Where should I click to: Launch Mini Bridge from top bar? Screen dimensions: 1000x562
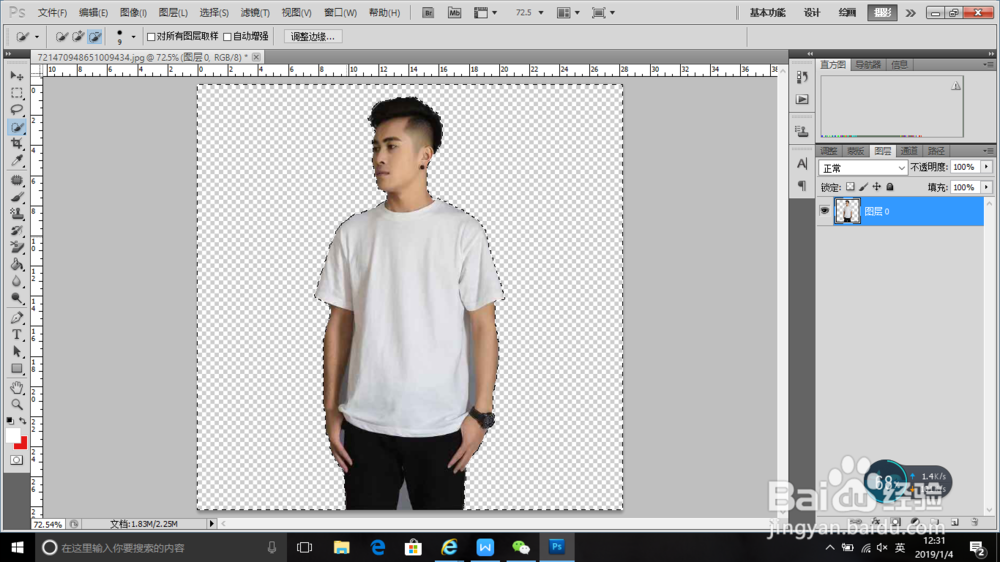pyautogui.click(x=454, y=13)
